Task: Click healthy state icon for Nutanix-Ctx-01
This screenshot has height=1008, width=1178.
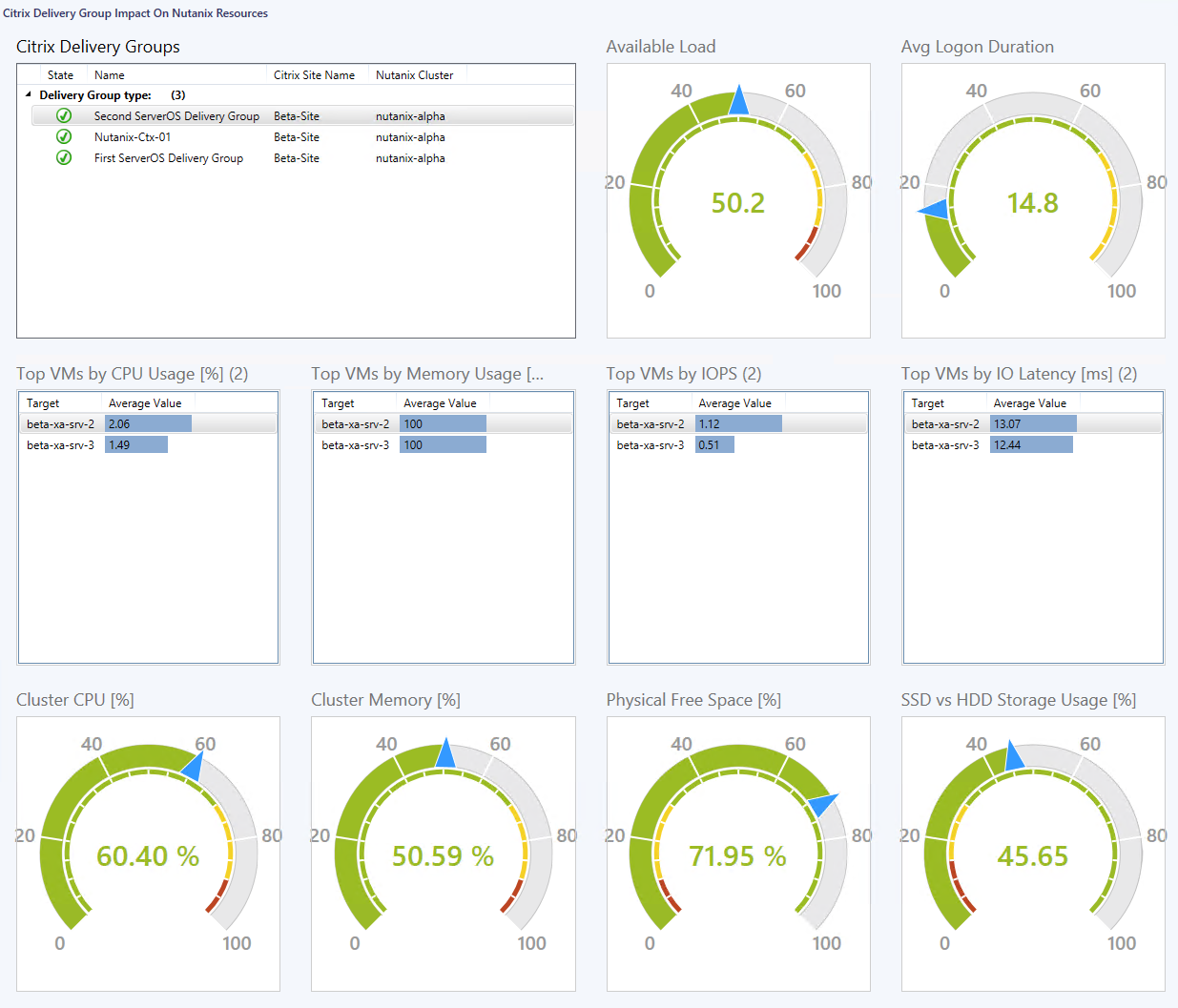Action: 64,136
